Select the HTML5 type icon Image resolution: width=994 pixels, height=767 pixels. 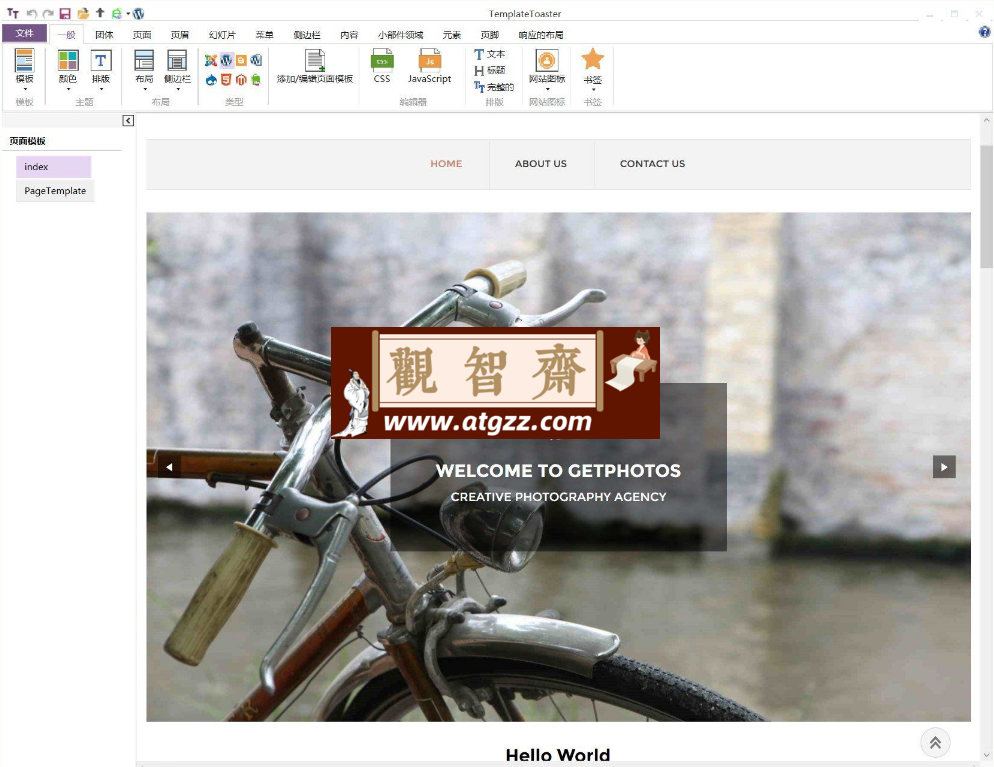tap(226, 80)
